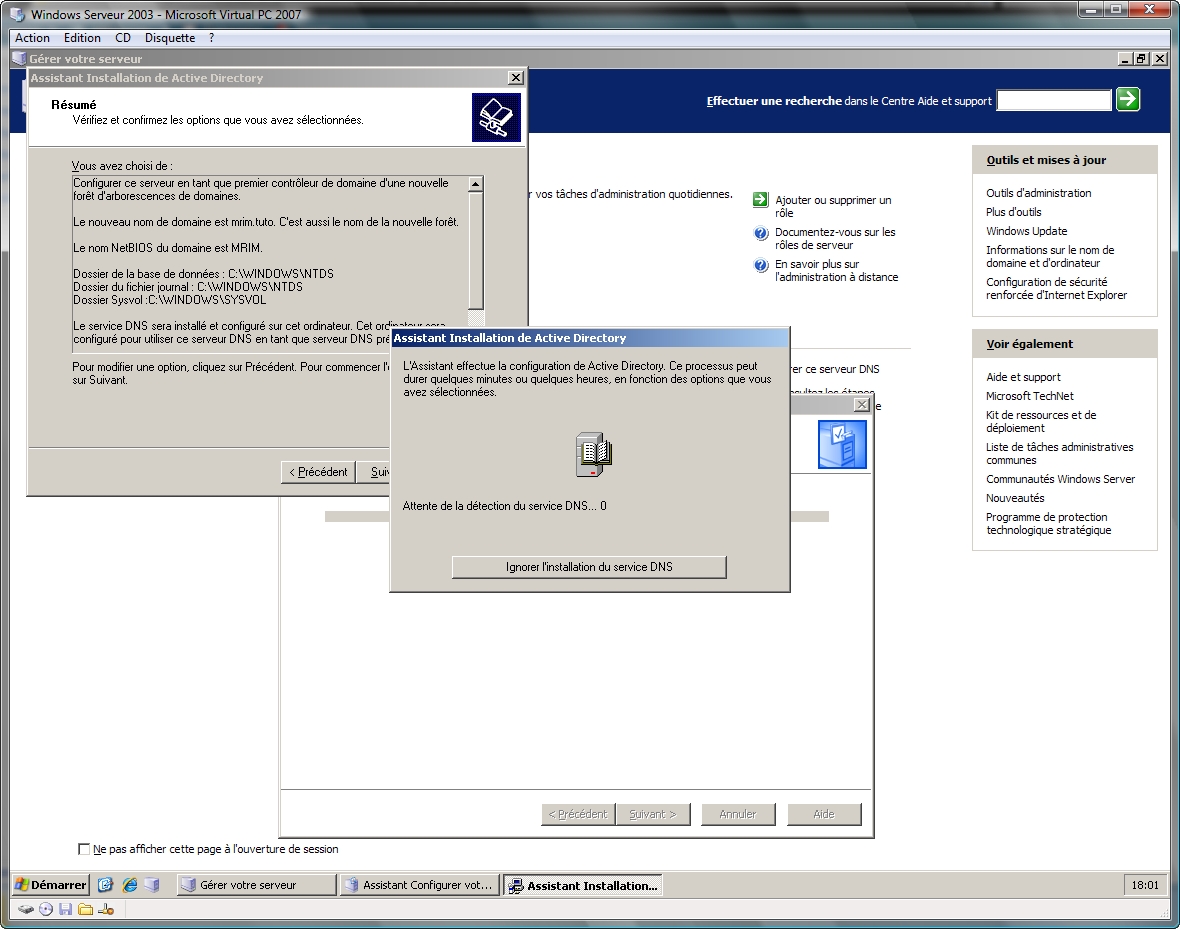Click Ignorer l'installation du service DNS
1180x929 pixels.
(589, 567)
